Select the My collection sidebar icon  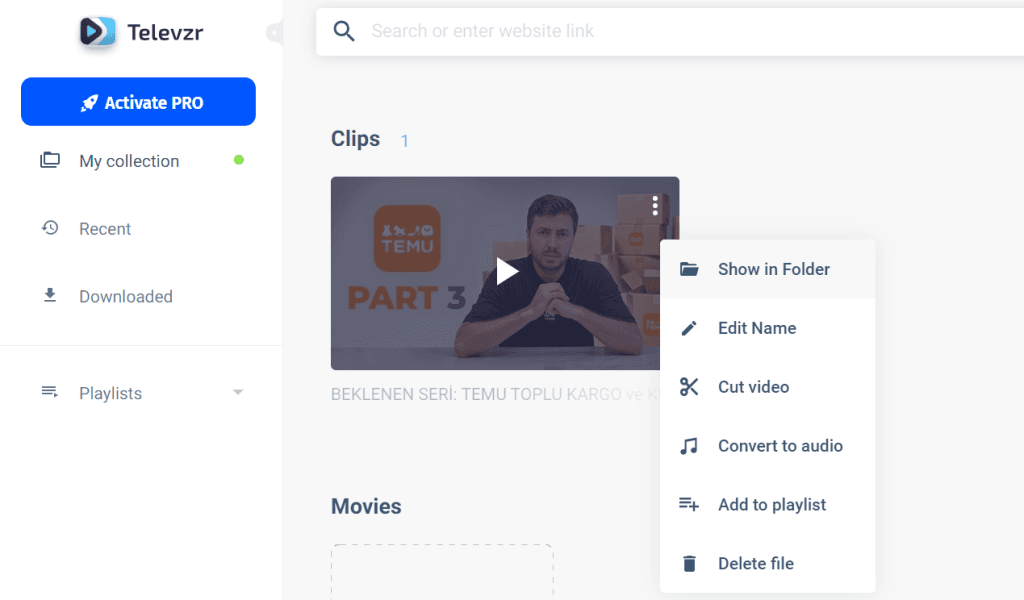coord(49,160)
